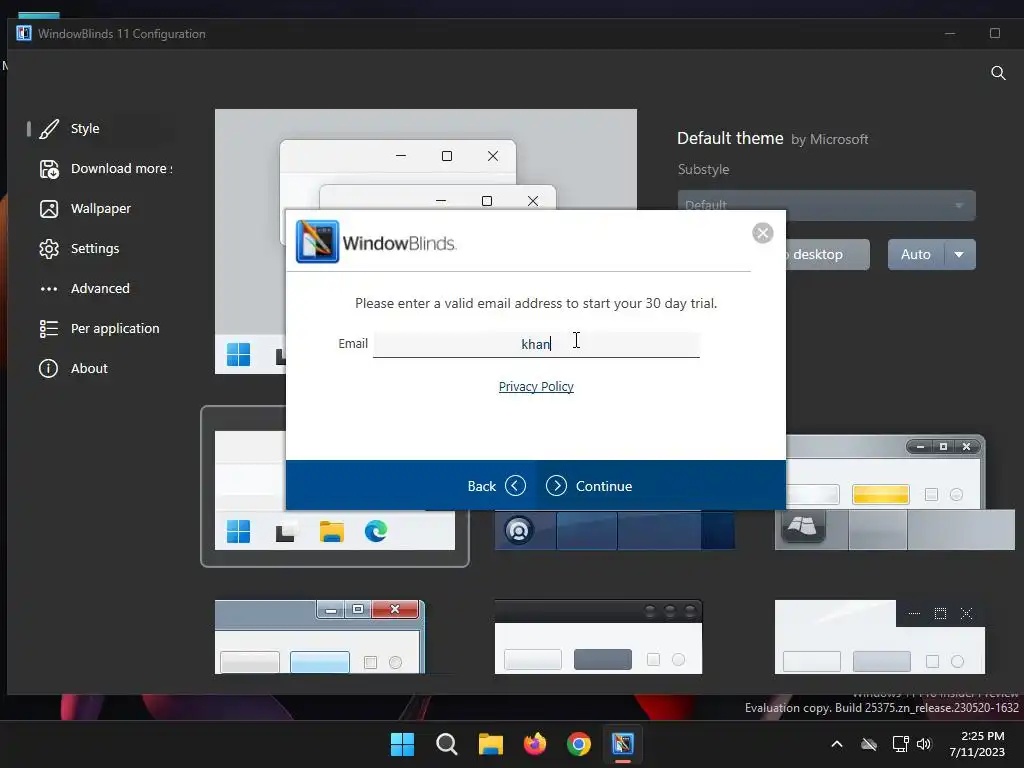Select the white and dark corner style thumbnail
The width and height of the screenshot is (1024, 768).
(x=880, y=637)
